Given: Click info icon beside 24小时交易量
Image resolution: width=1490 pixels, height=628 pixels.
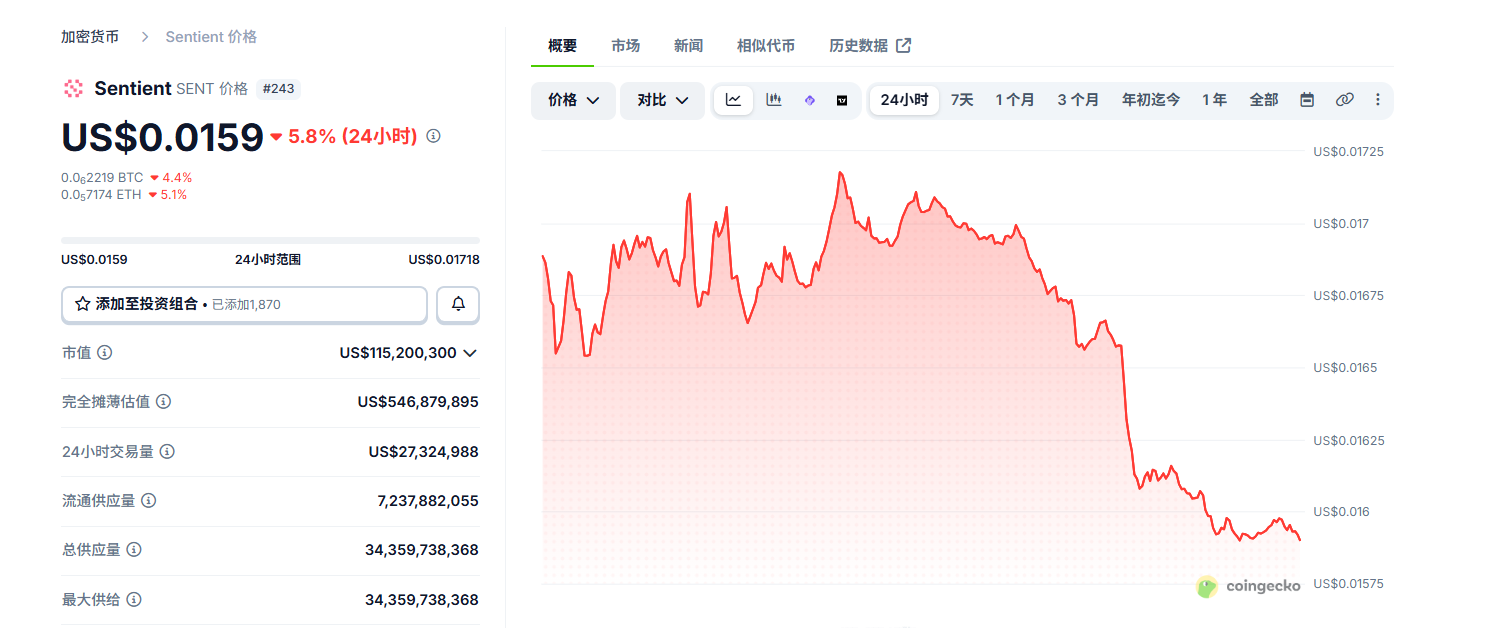Looking at the screenshot, I should click(x=167, y=451).
